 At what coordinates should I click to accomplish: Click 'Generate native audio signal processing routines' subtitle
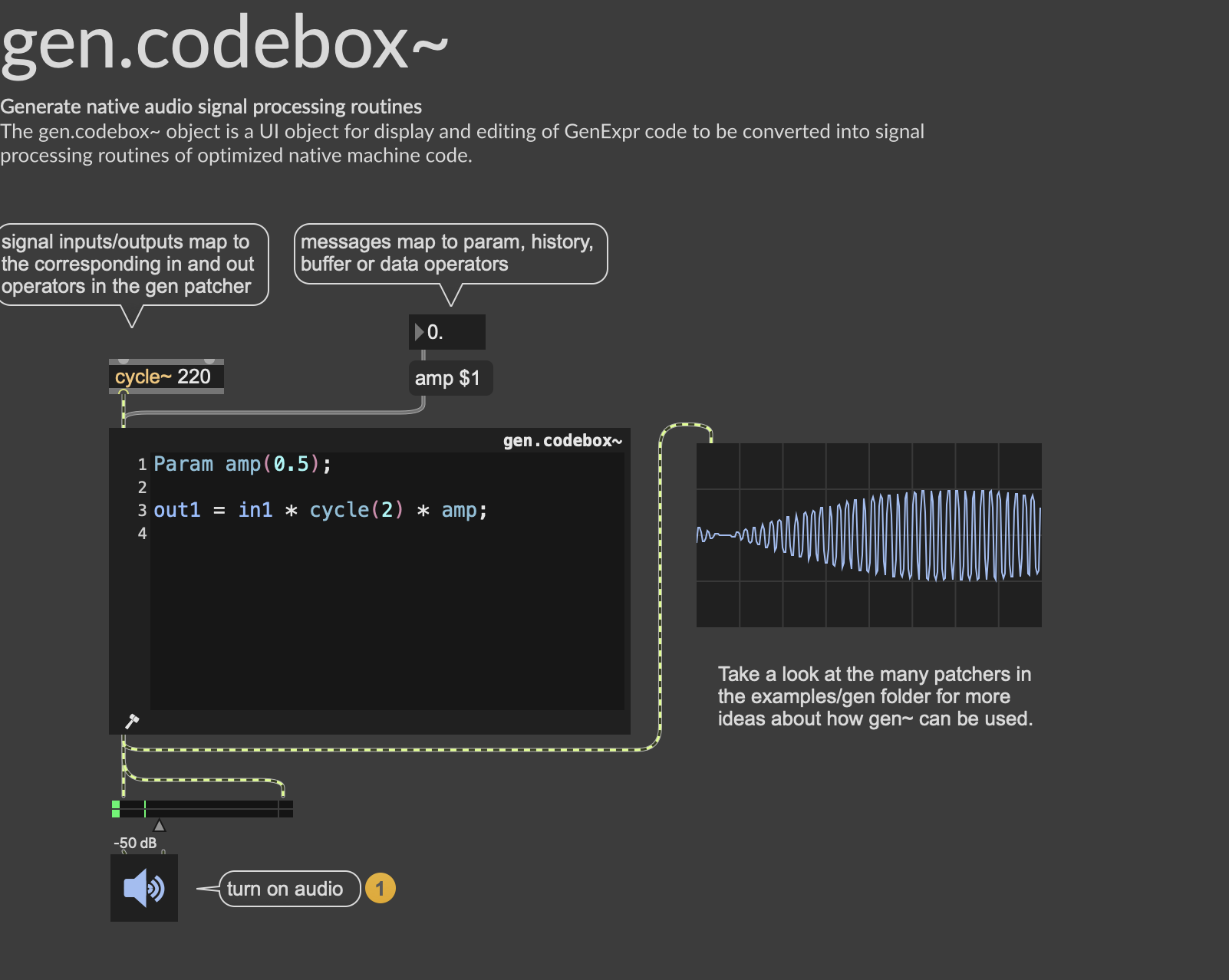pyautogui.click(x=211, y=107)
